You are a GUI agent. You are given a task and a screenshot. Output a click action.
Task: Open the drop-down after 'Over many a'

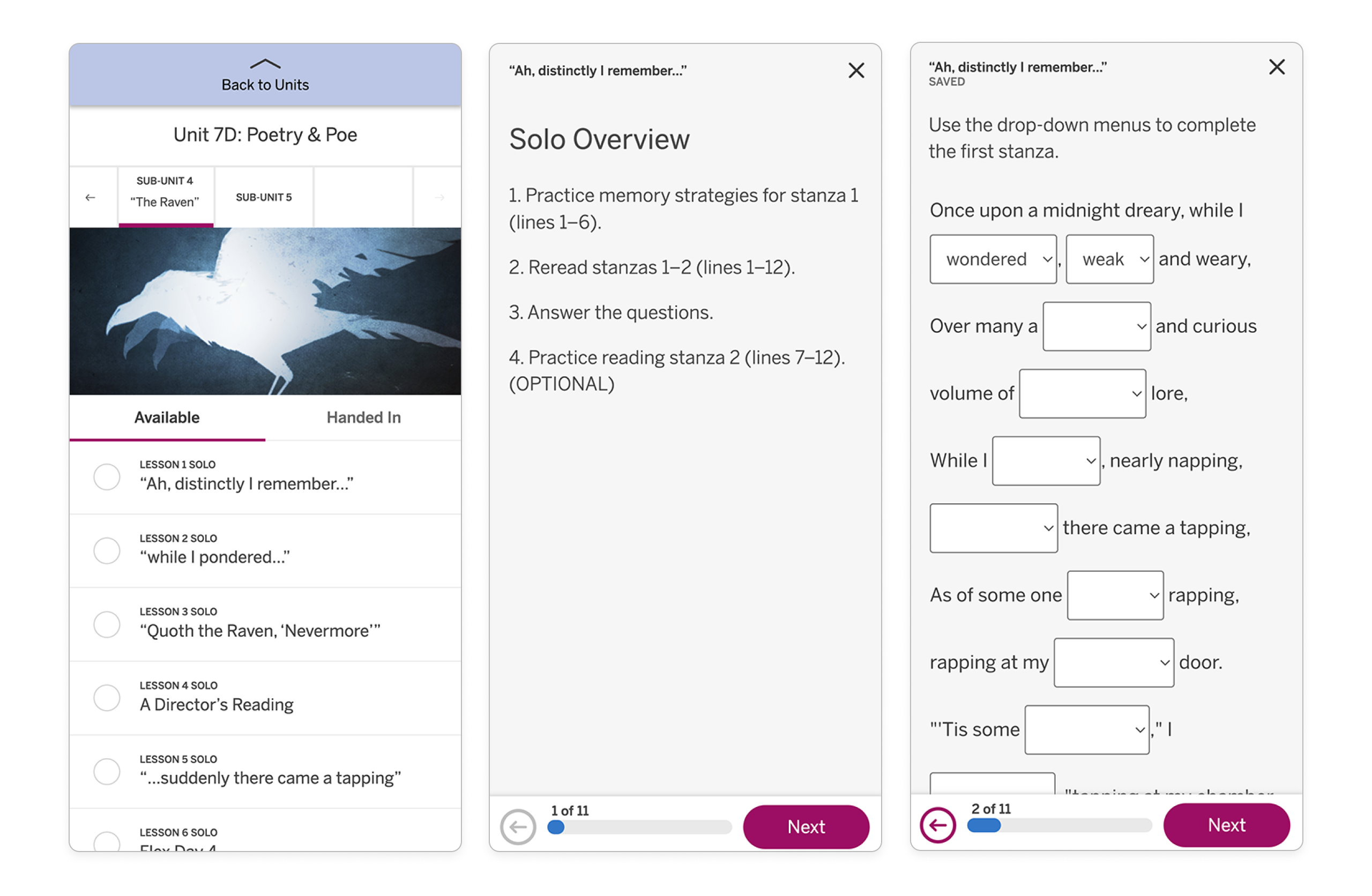click(x=1096, y=326)
